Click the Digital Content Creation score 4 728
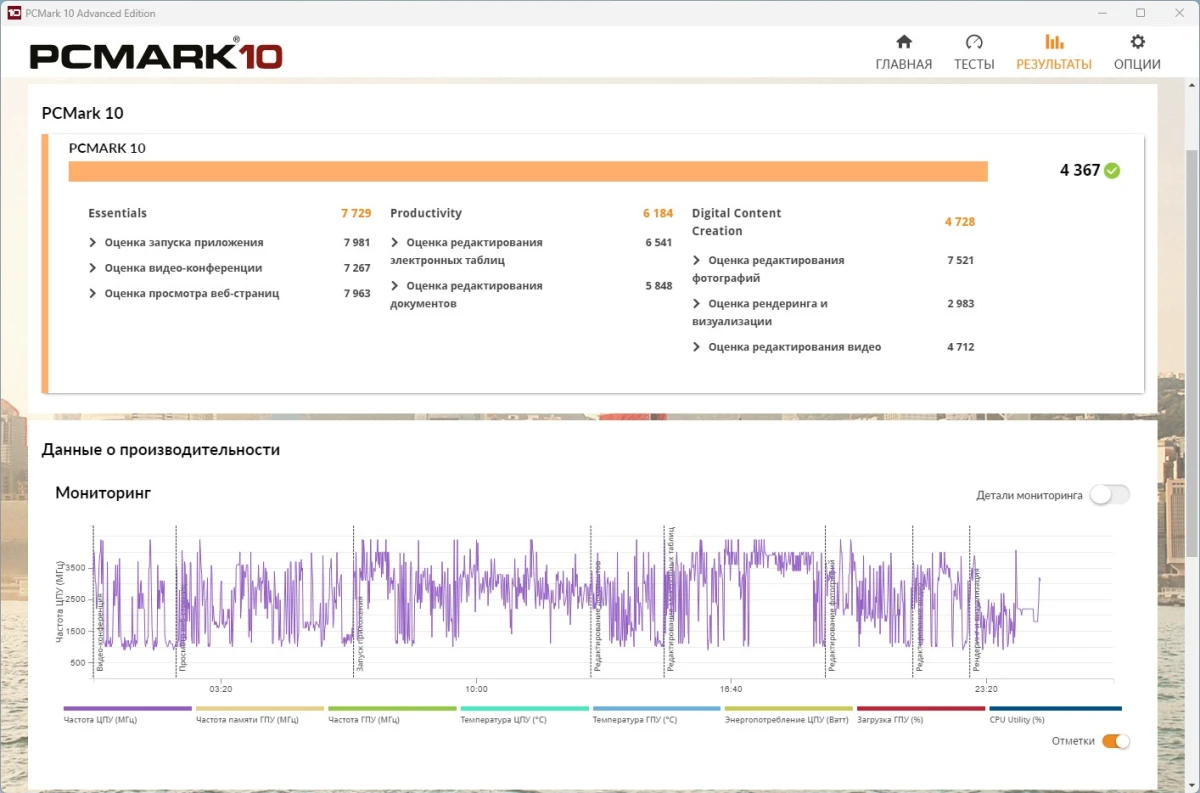Viewport: 1200px width, 793px height. click(x=959, y=222)
